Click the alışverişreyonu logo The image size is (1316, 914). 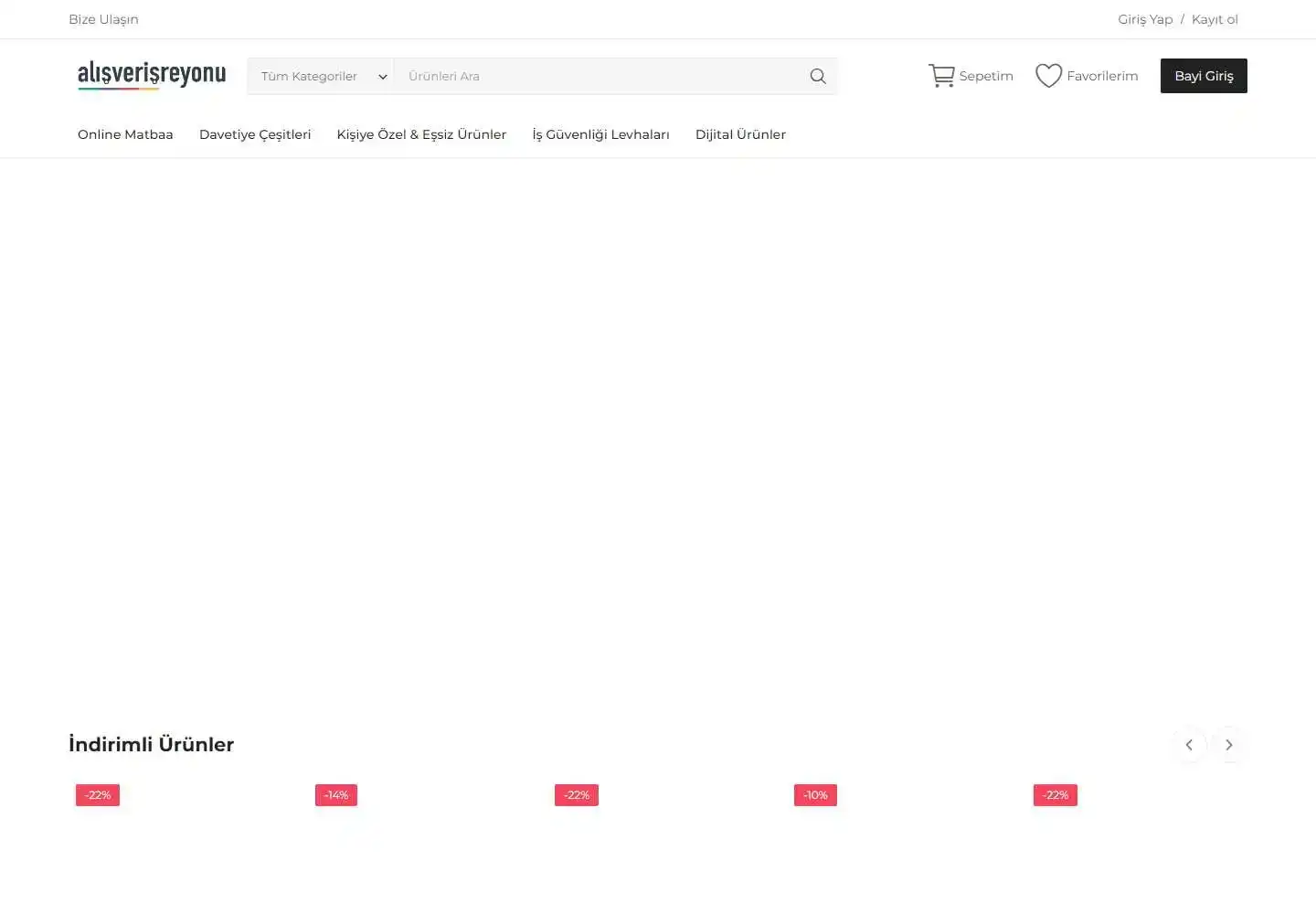tap(152, 74)
